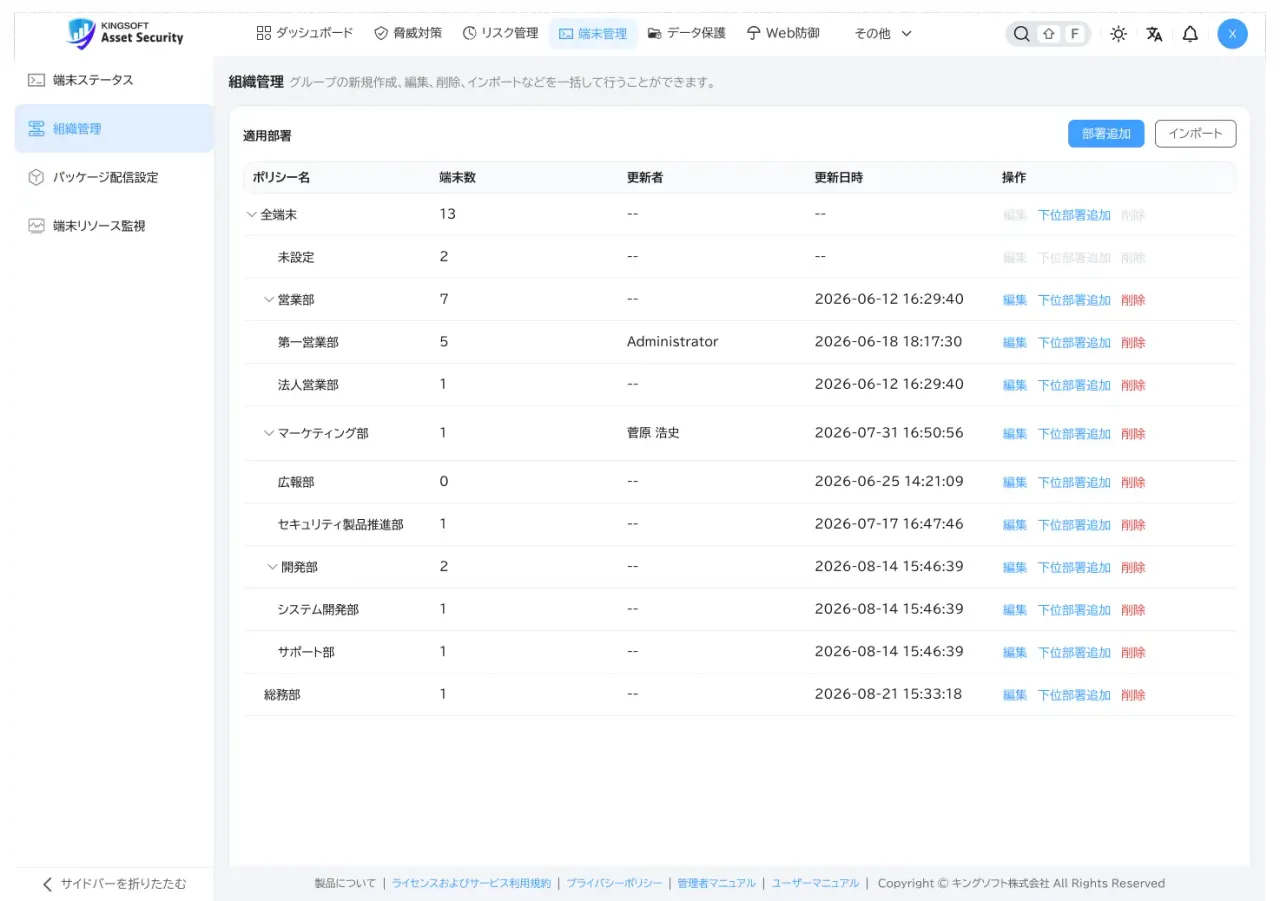Viewport: 1280px width, 901px height.
Task: Click the 組織管理 sidebar icon
Action: 36,128
